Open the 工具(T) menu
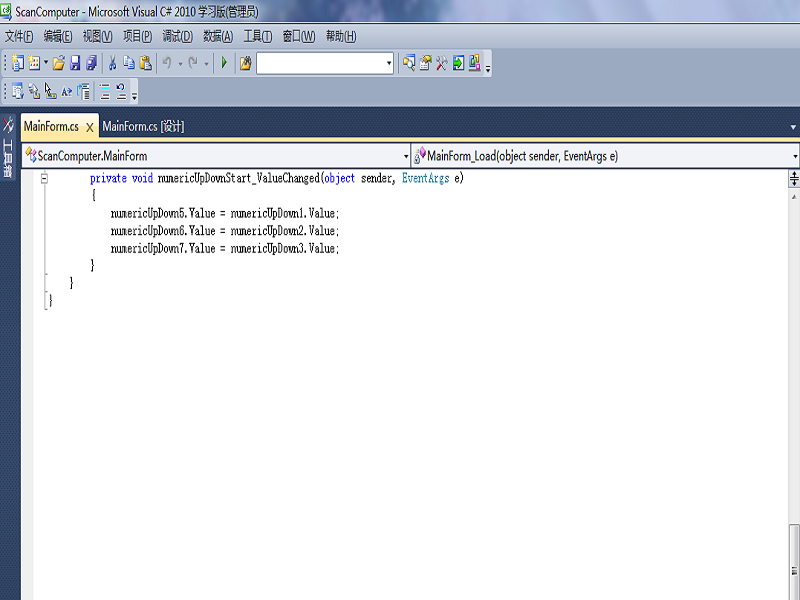Image resolution: width=800 pixels, height=600 pixels. coord(257,36)
